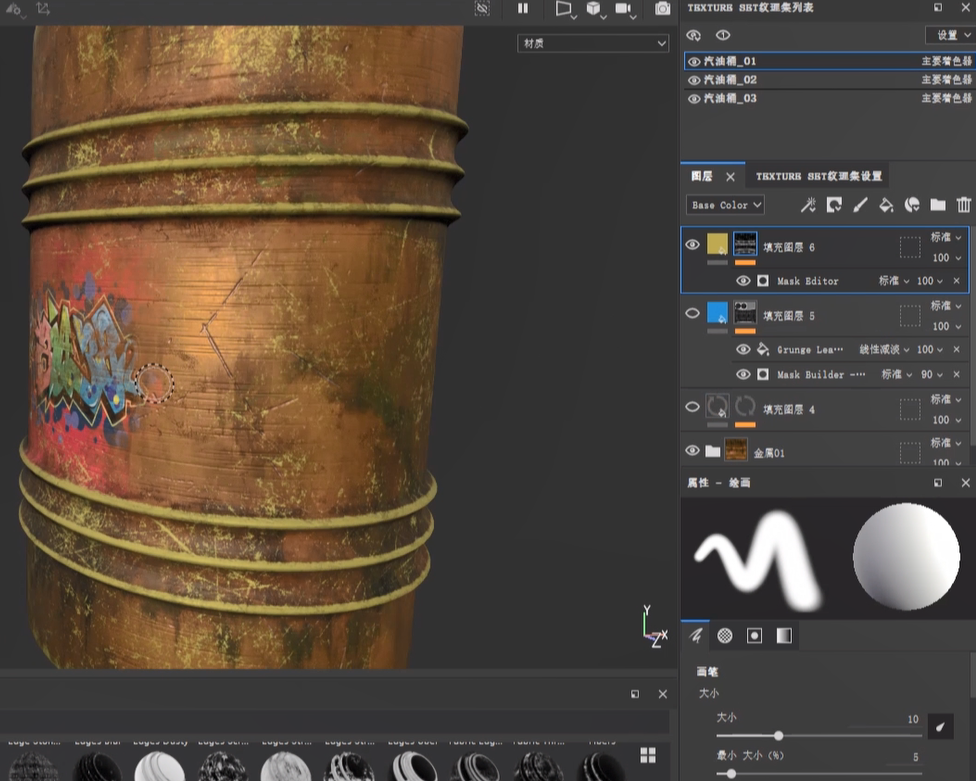Click the camera screenshot icon in viewport toolbar
This screenshot has height=781, width=976.
pos(662,9)
